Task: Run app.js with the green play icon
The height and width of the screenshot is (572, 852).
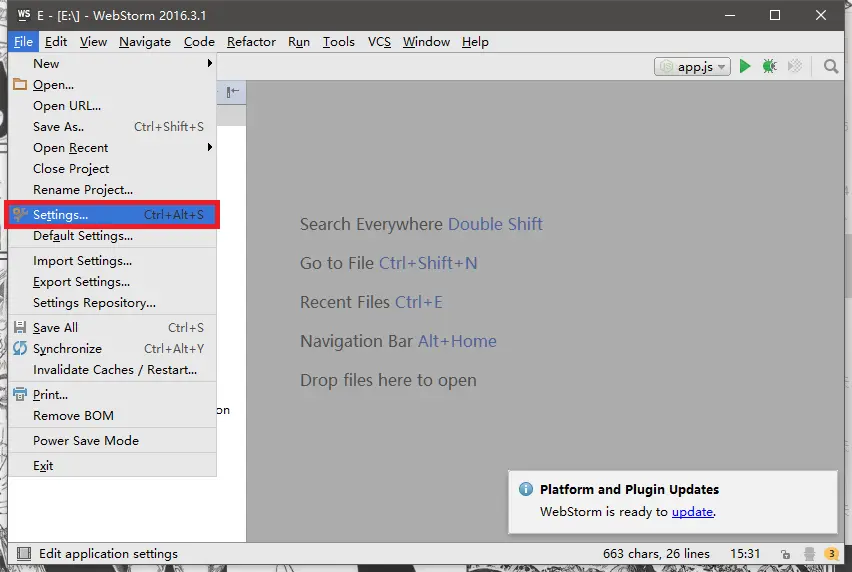Action: pyautogui.click(x=745, y=66)
